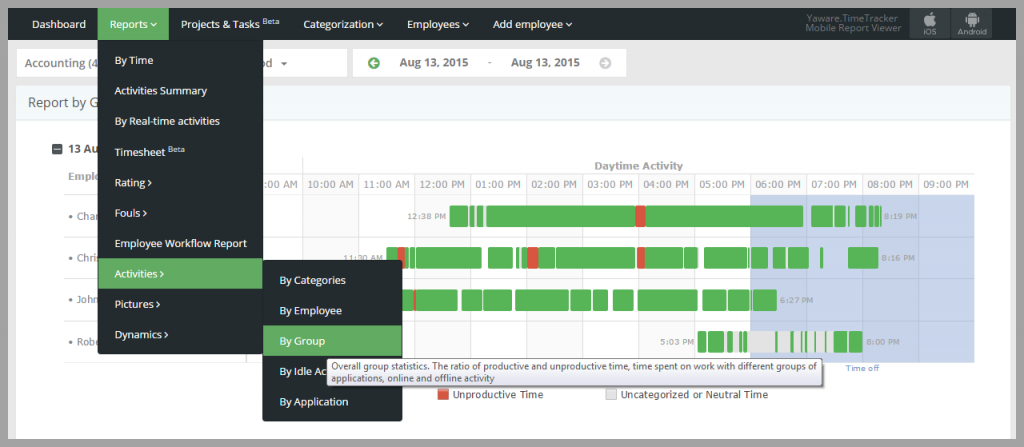
Task: Click the 10:00 AM column header
Action: click(330, 185)
